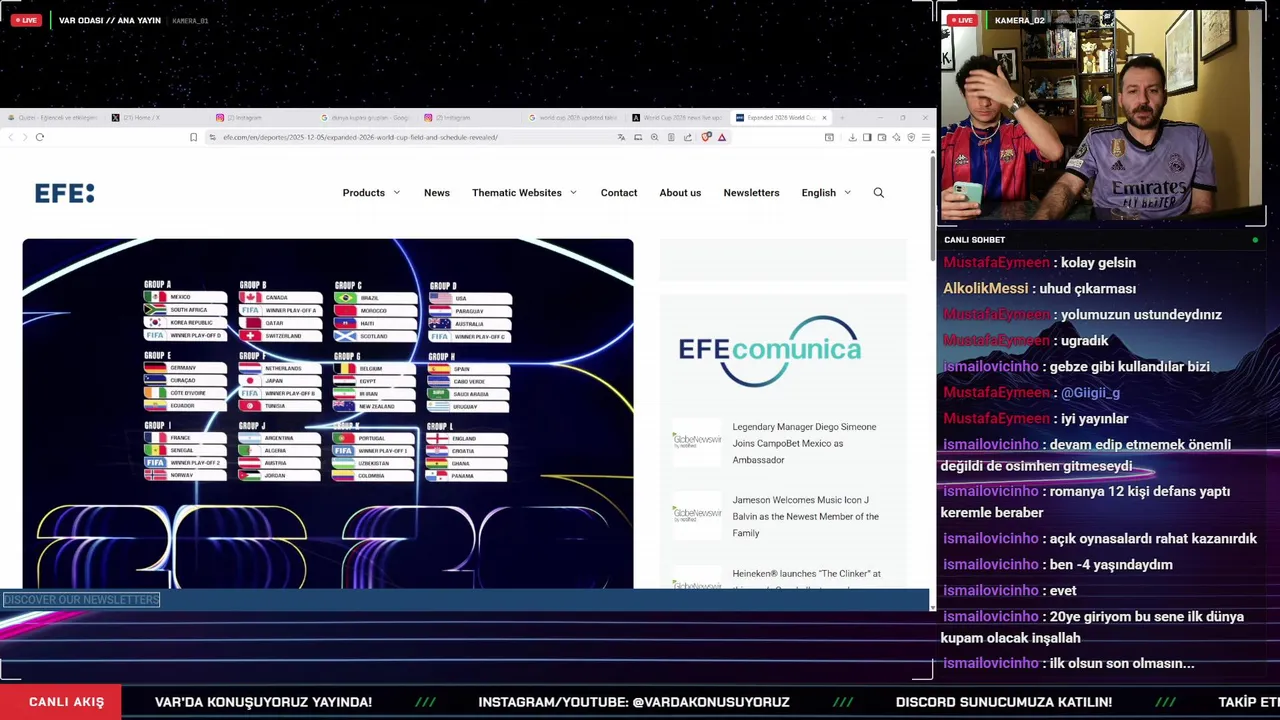The height and width of the screenshot is (720, 1280).
Task: Open the downloads icon in the browser toolbar
Action: tap(853, 137)
